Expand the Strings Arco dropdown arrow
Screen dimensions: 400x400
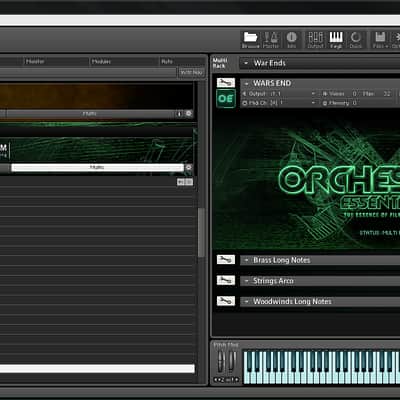246,281
